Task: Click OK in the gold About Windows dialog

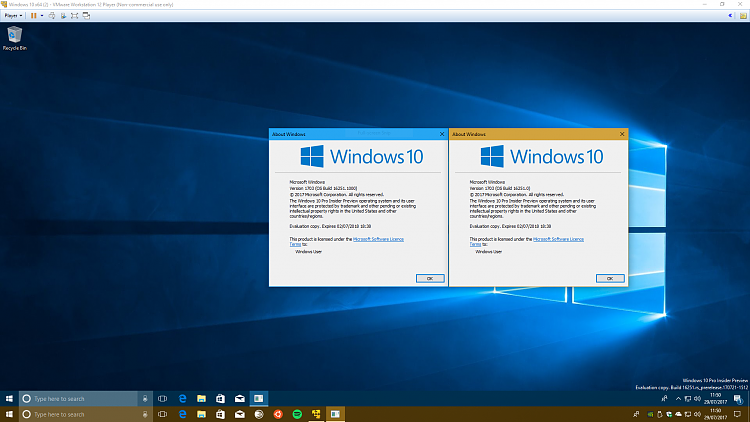Action: click(610, 278)
